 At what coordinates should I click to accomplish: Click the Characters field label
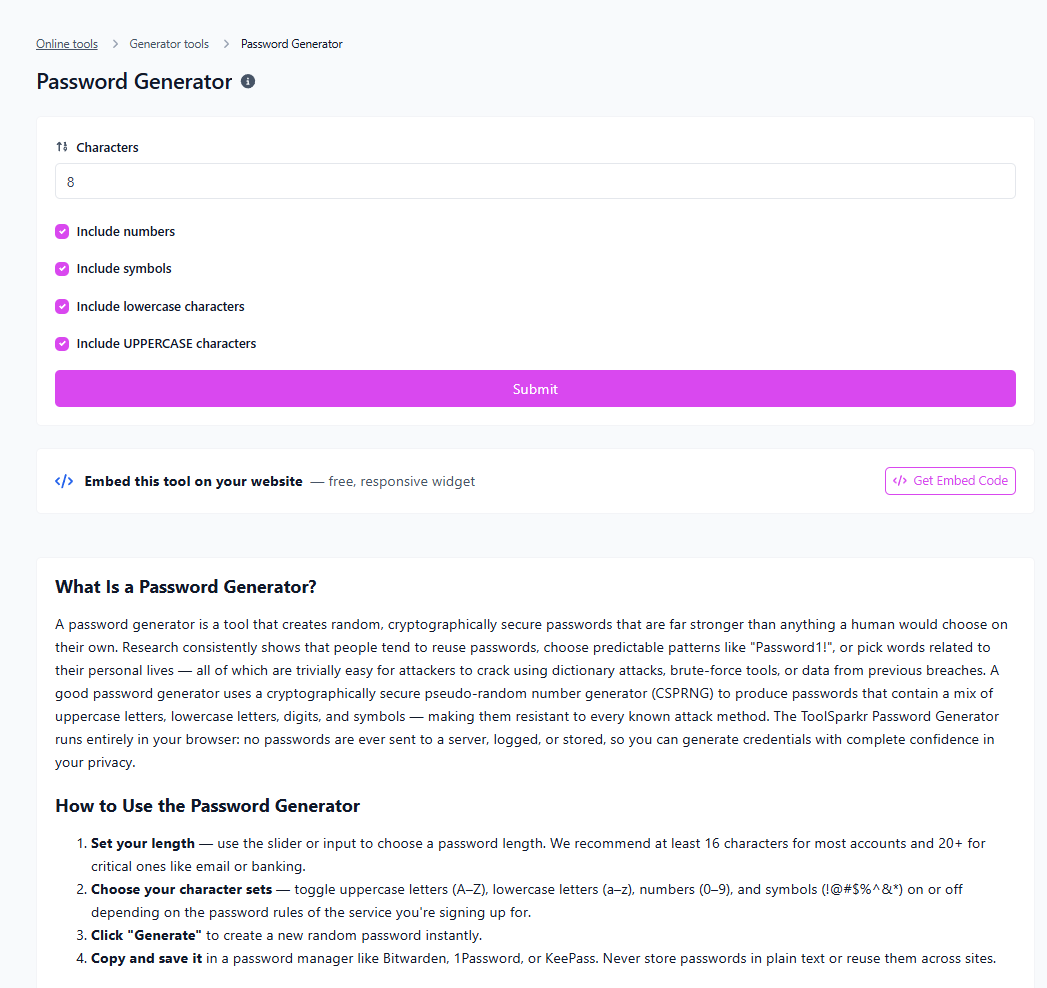coord(107,147)
